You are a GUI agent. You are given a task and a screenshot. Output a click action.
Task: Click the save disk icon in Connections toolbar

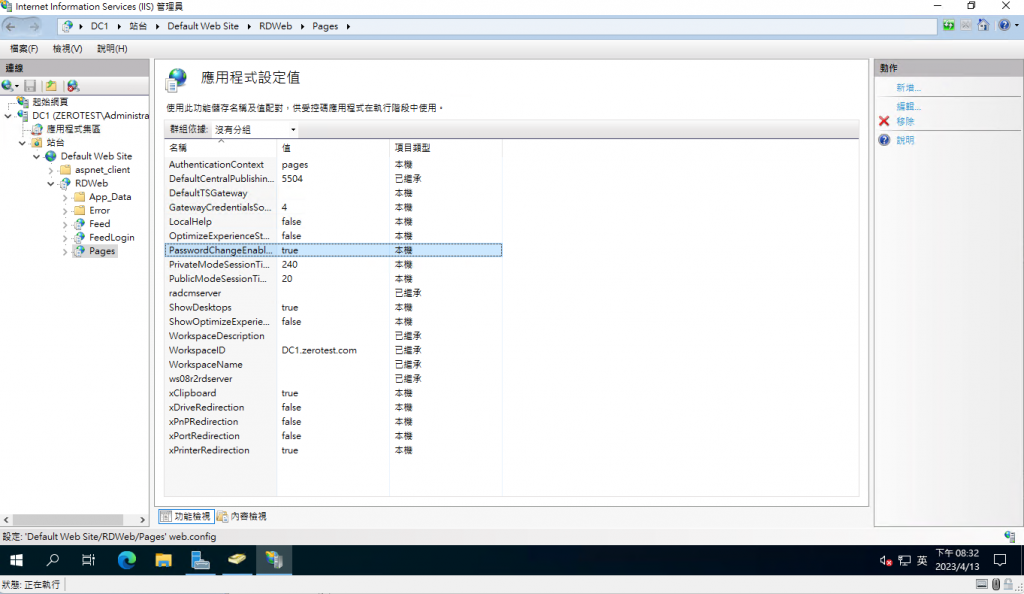(x=30, y=86)
